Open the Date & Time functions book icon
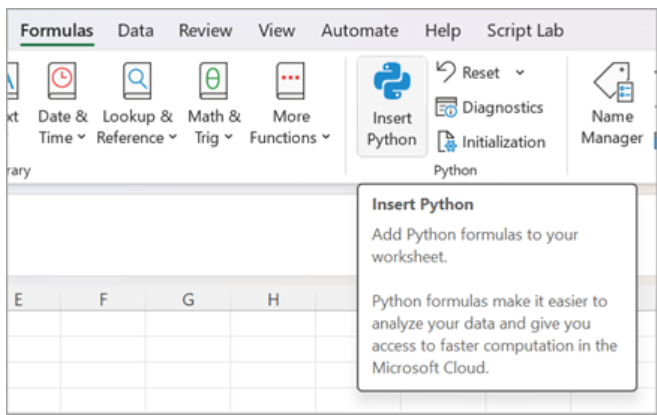Viewport: 657px width, 415px height. (62, 80)
